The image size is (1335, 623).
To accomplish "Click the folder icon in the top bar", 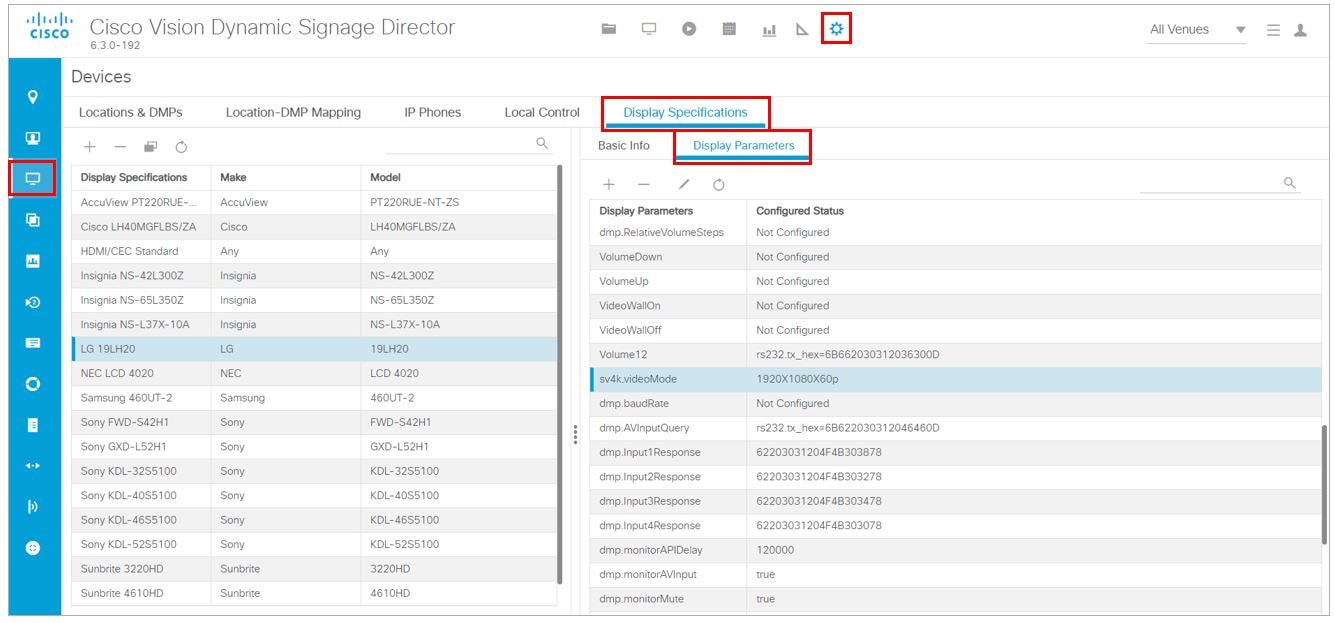I will click(x=608, y=29).
